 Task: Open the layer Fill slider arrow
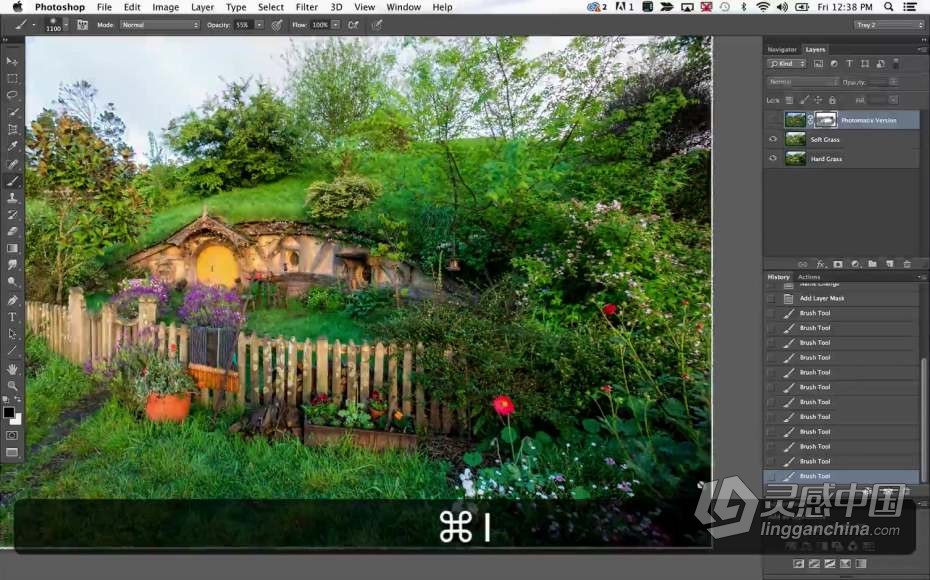point(893,100)
